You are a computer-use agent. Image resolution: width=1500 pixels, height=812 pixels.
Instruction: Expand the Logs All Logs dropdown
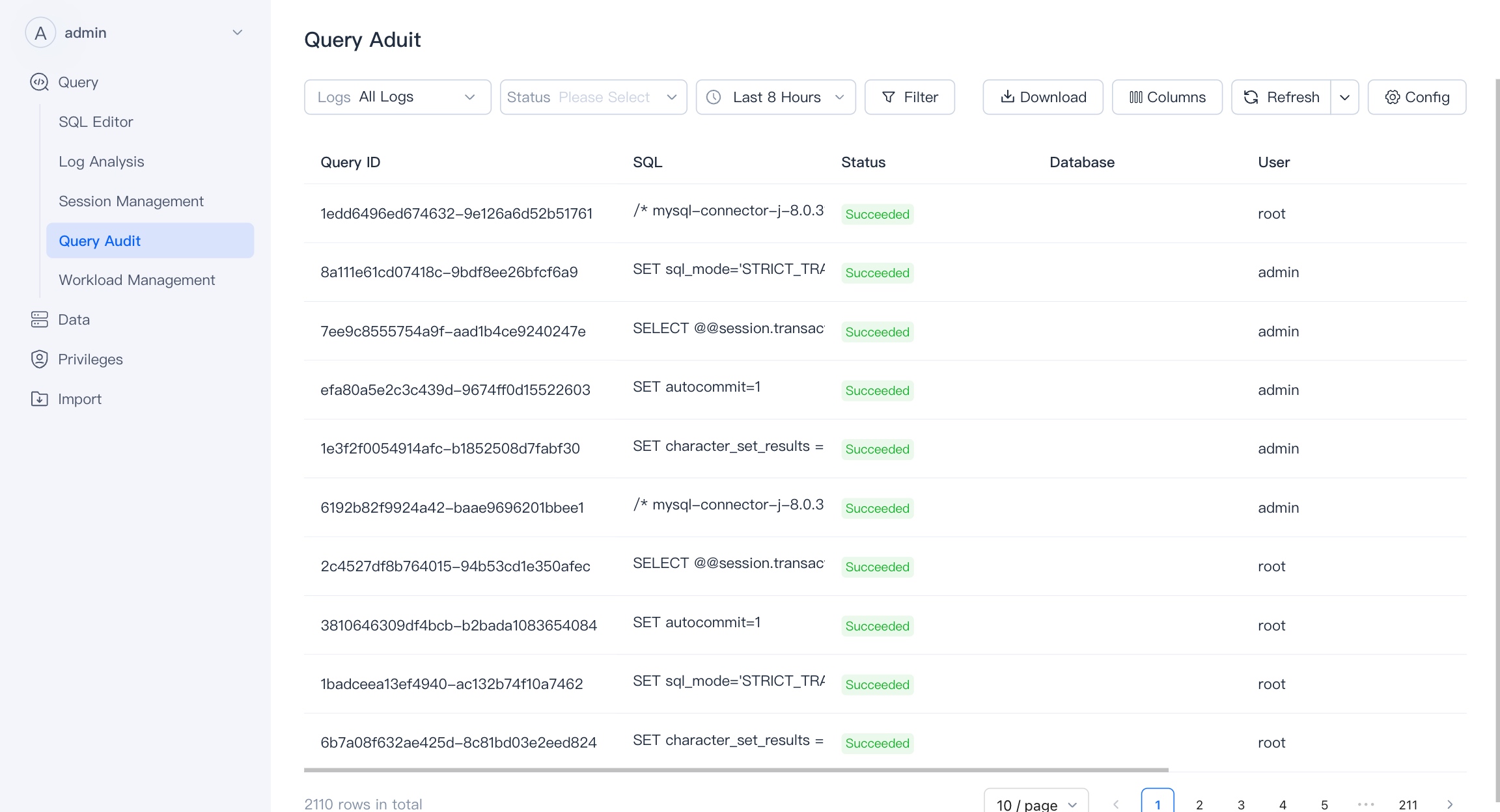(397, 97)
